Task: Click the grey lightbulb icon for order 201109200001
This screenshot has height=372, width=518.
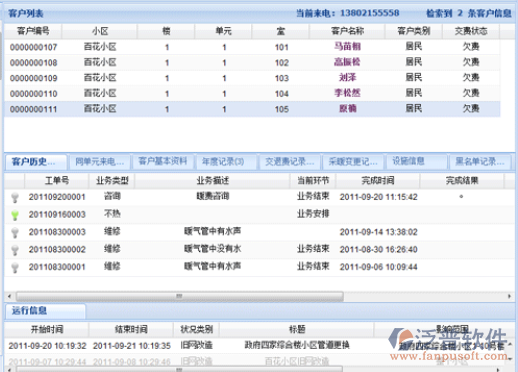Action: (15, 198)
